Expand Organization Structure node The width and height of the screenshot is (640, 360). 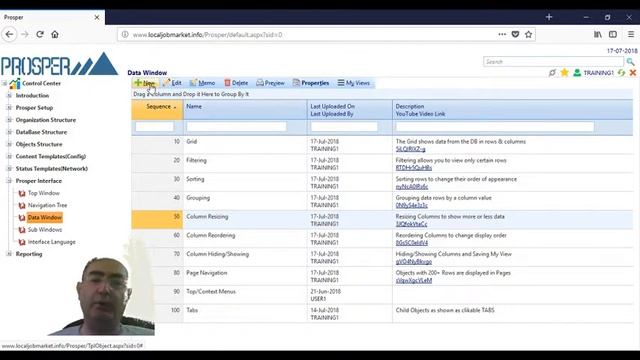[9, 120]
